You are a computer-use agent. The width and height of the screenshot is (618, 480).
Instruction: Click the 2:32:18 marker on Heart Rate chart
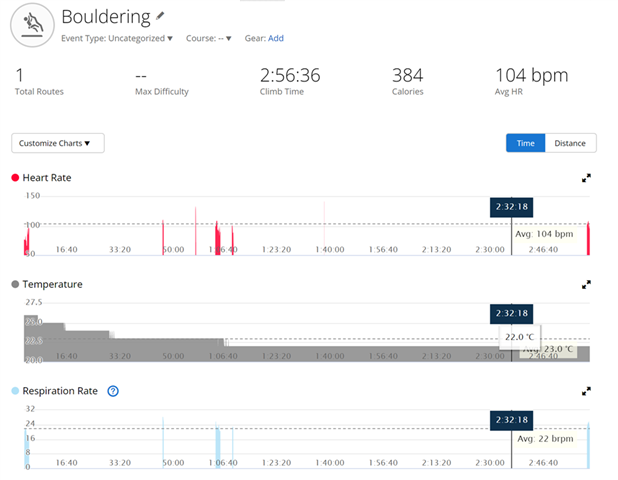511,206
